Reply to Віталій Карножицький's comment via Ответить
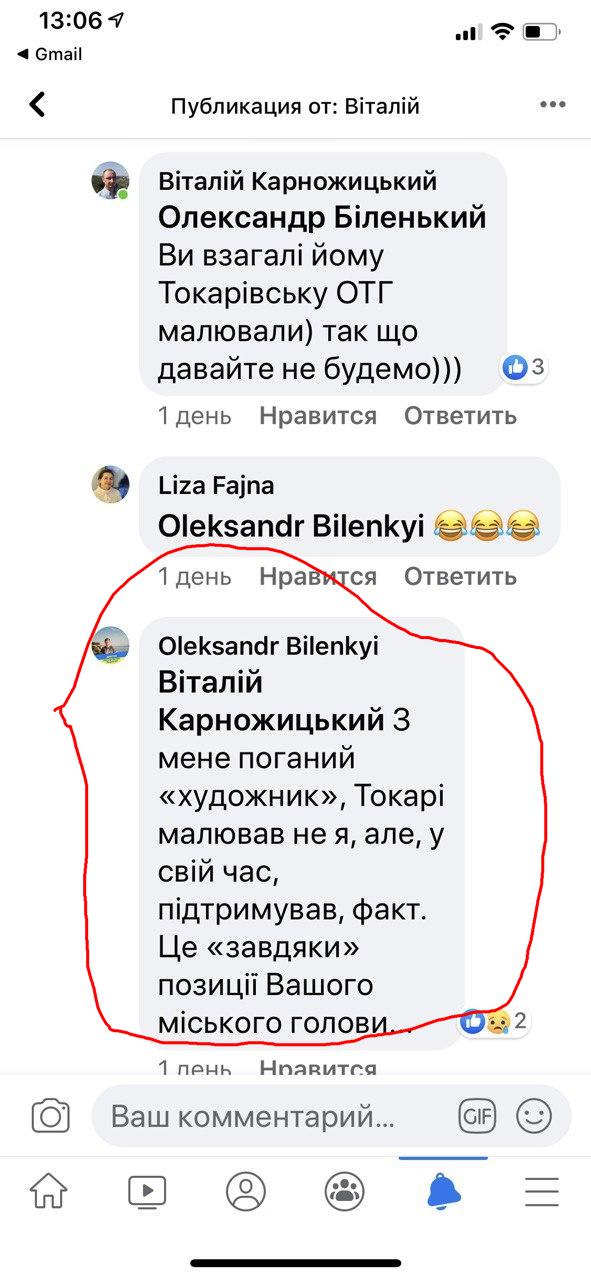 (461, 415)
